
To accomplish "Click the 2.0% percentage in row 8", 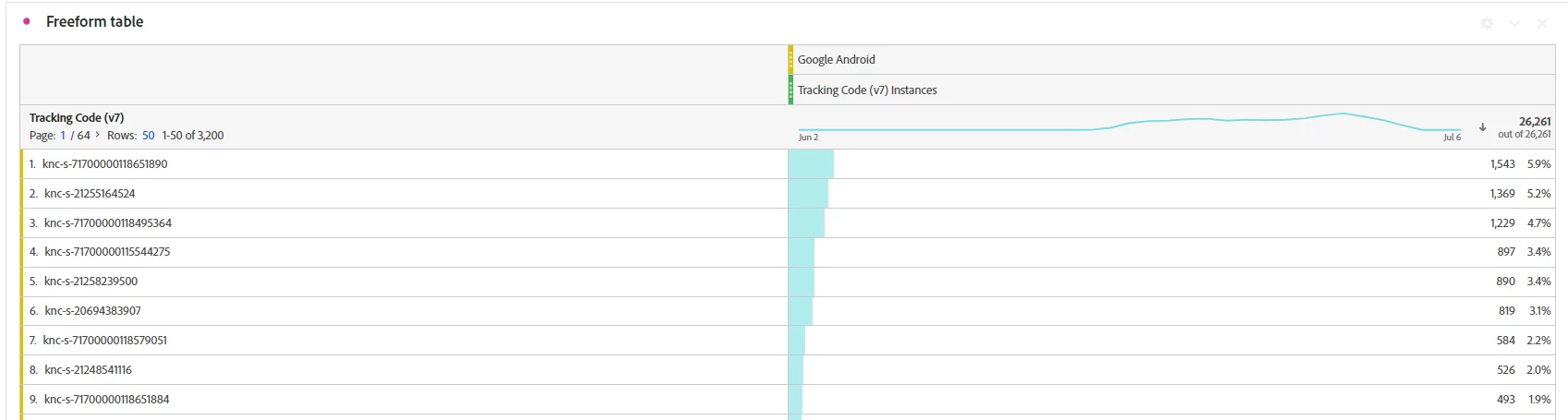I will pos(1539,369).
